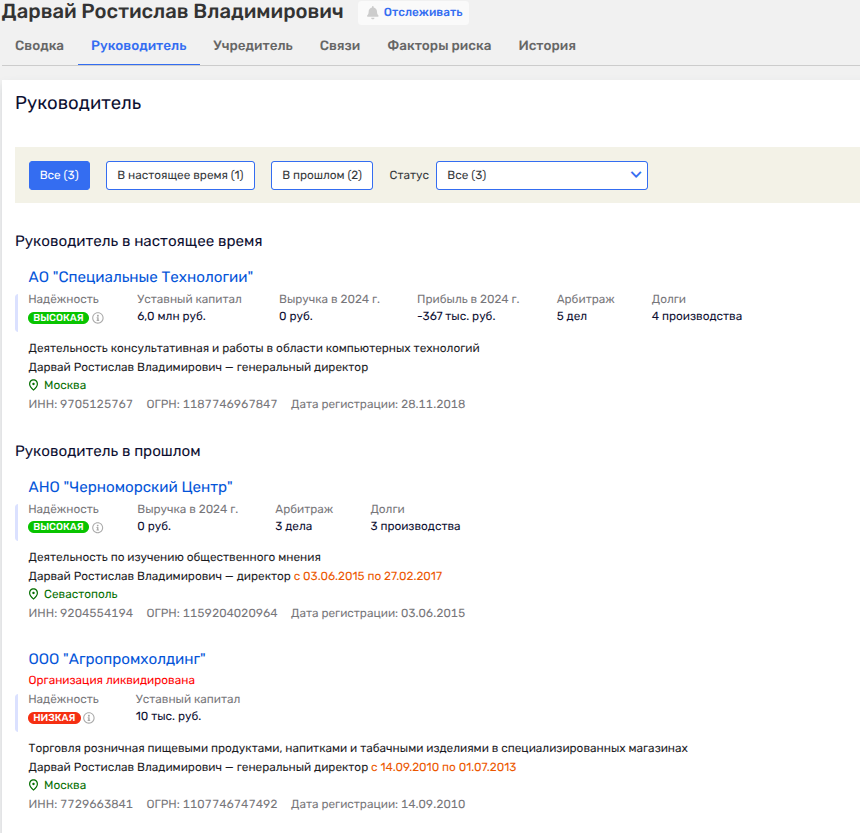The width and height of the screenshot is (860, 833).
Task: Filter by В настоящее время (1)
Action: click(x=180, y=175)
